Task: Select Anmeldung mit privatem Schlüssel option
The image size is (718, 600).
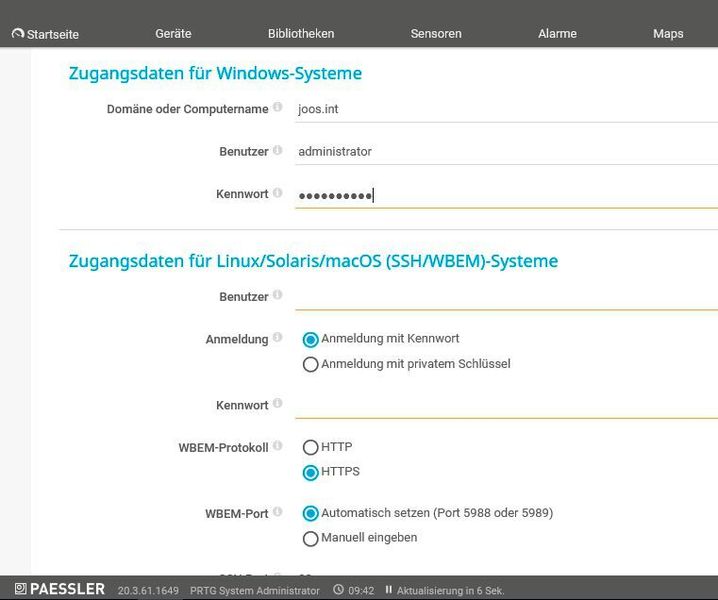Action: point(310,365)
